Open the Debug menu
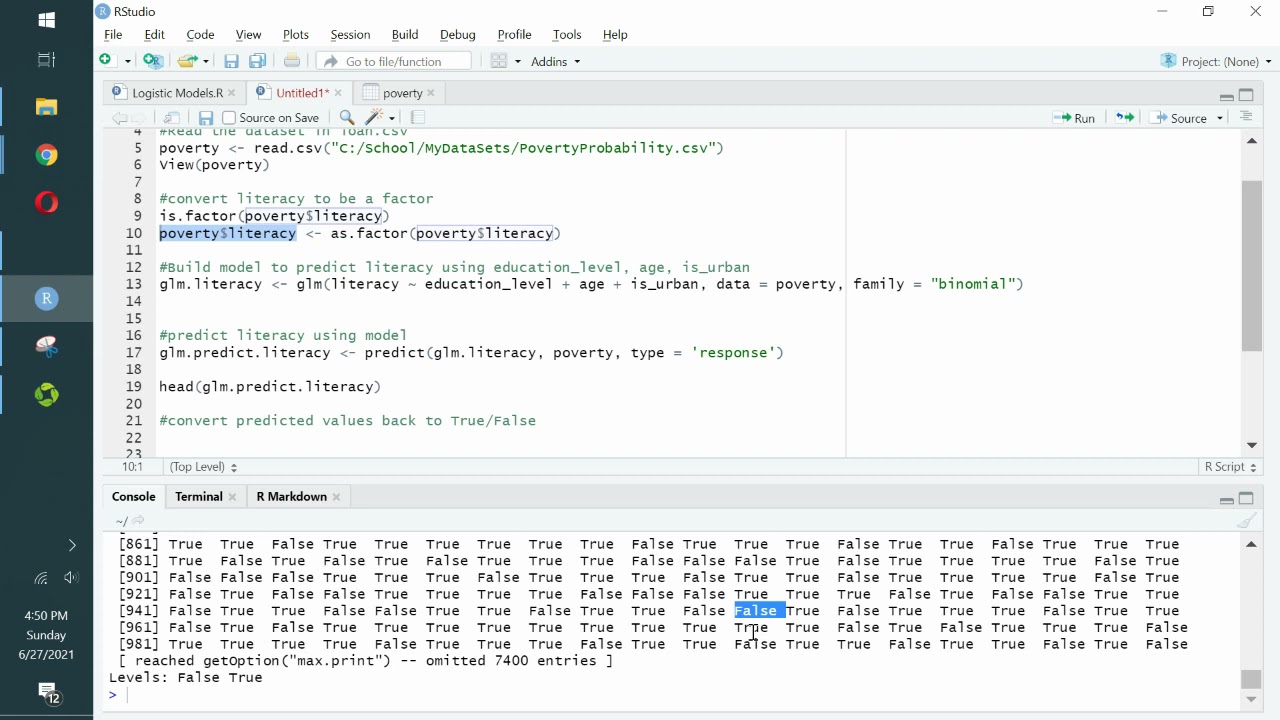The height and width of the screenshot is (720, 1280). click(457, 34)
